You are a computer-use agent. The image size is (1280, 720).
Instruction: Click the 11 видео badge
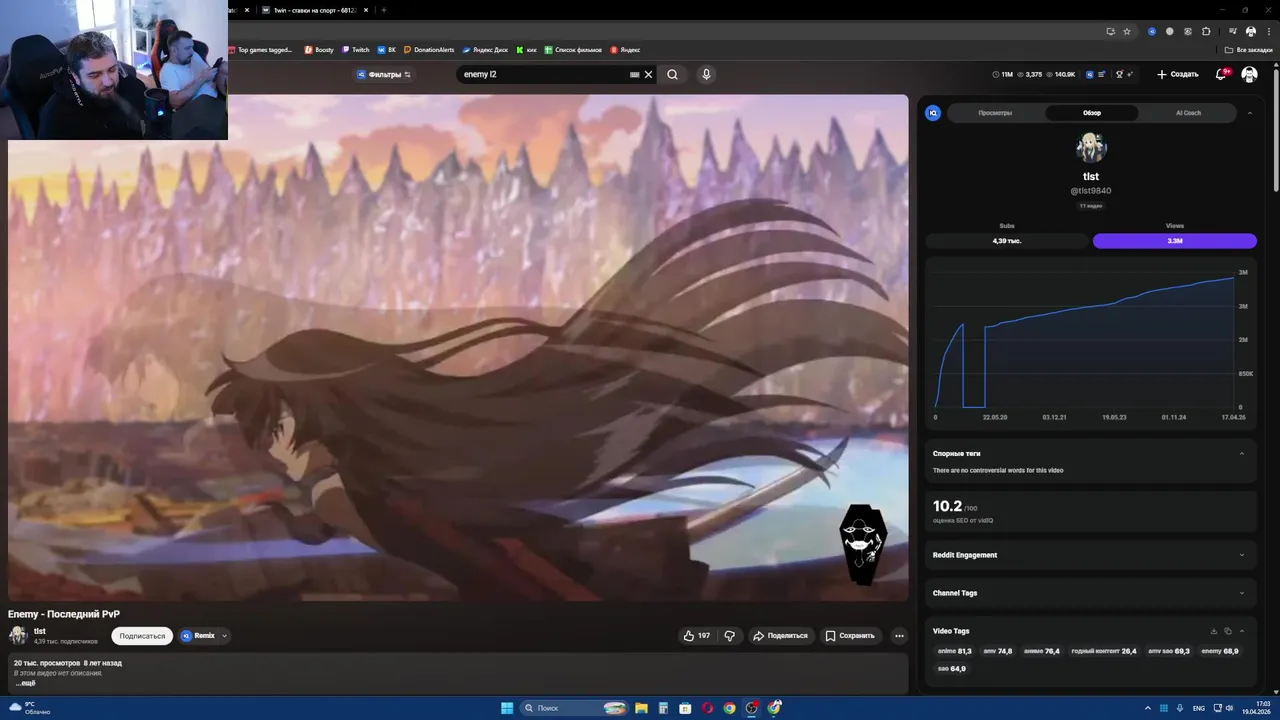(x=1091, y=206)
